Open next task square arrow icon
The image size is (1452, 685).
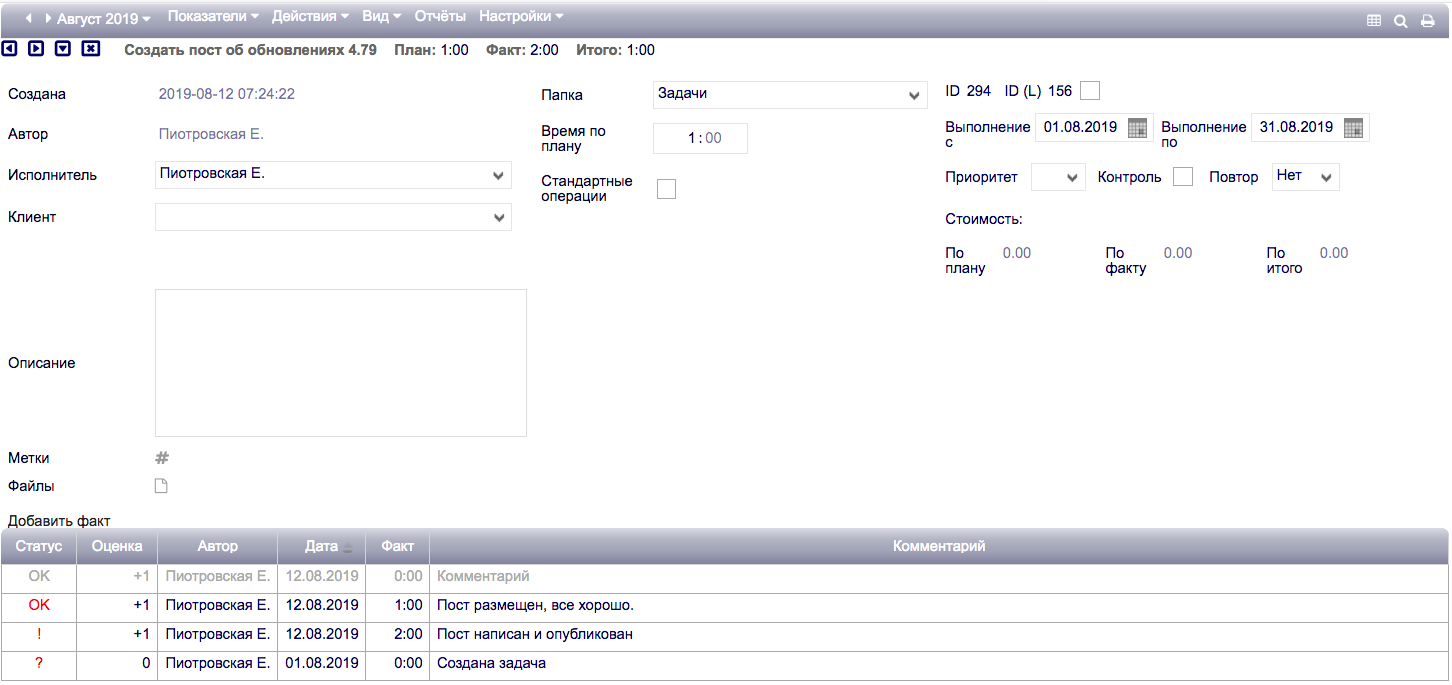[36, 48]
